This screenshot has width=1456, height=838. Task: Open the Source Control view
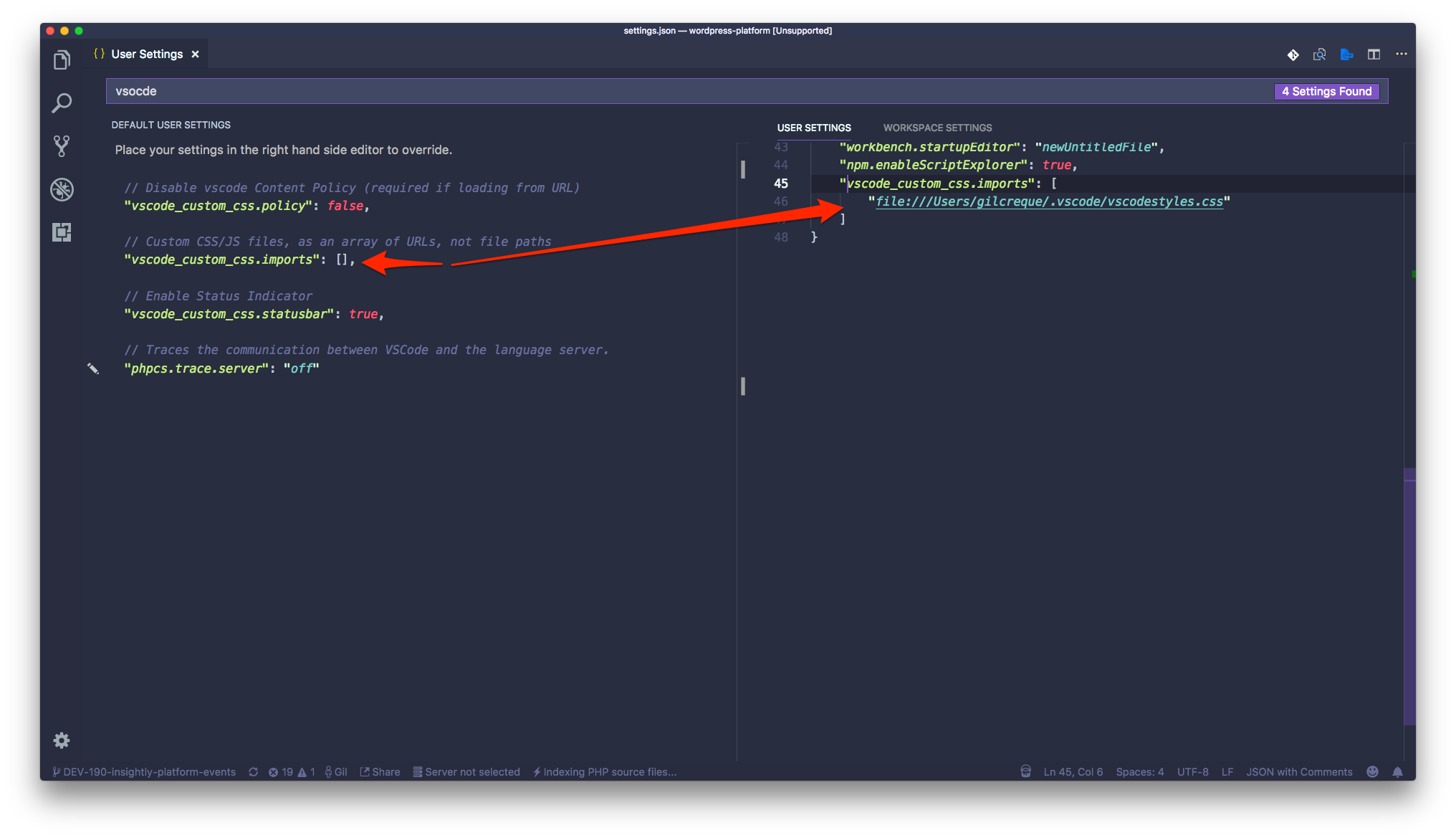point(62,146)
